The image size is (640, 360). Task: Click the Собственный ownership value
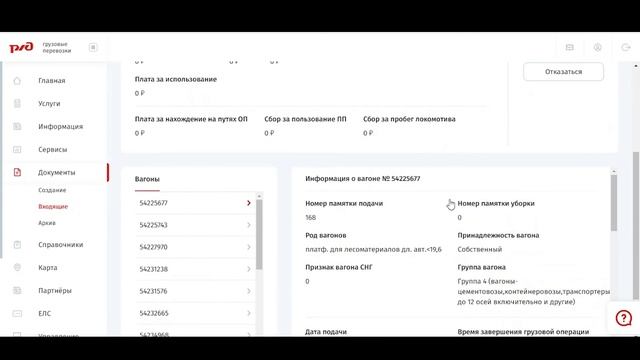tap(480, 249)
